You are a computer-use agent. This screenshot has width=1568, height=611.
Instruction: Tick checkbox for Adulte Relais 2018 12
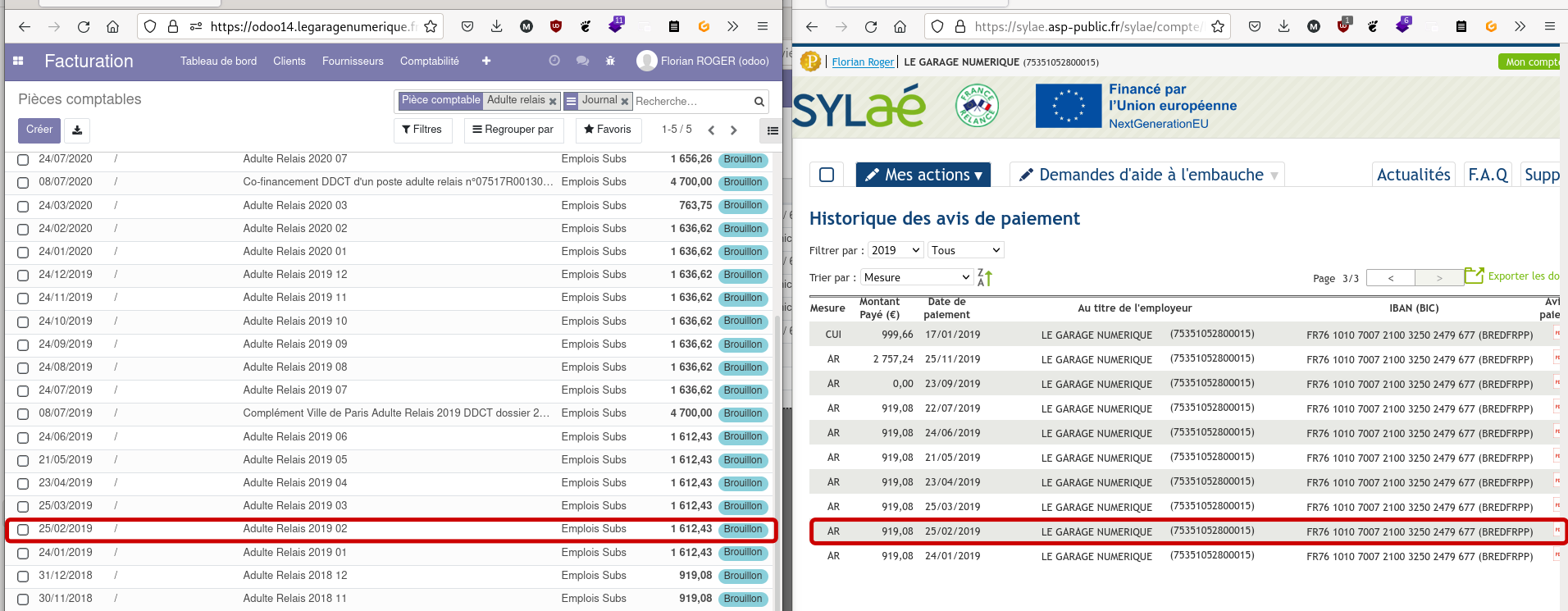click(23, 576)
